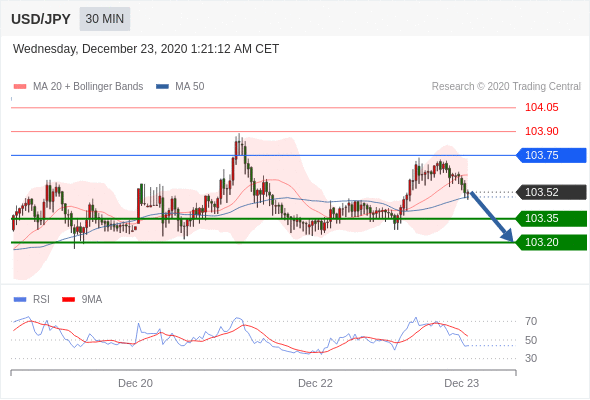Click the 30 MIN timeframe button
Screen dimensions: 590x400
coord(105,19)
